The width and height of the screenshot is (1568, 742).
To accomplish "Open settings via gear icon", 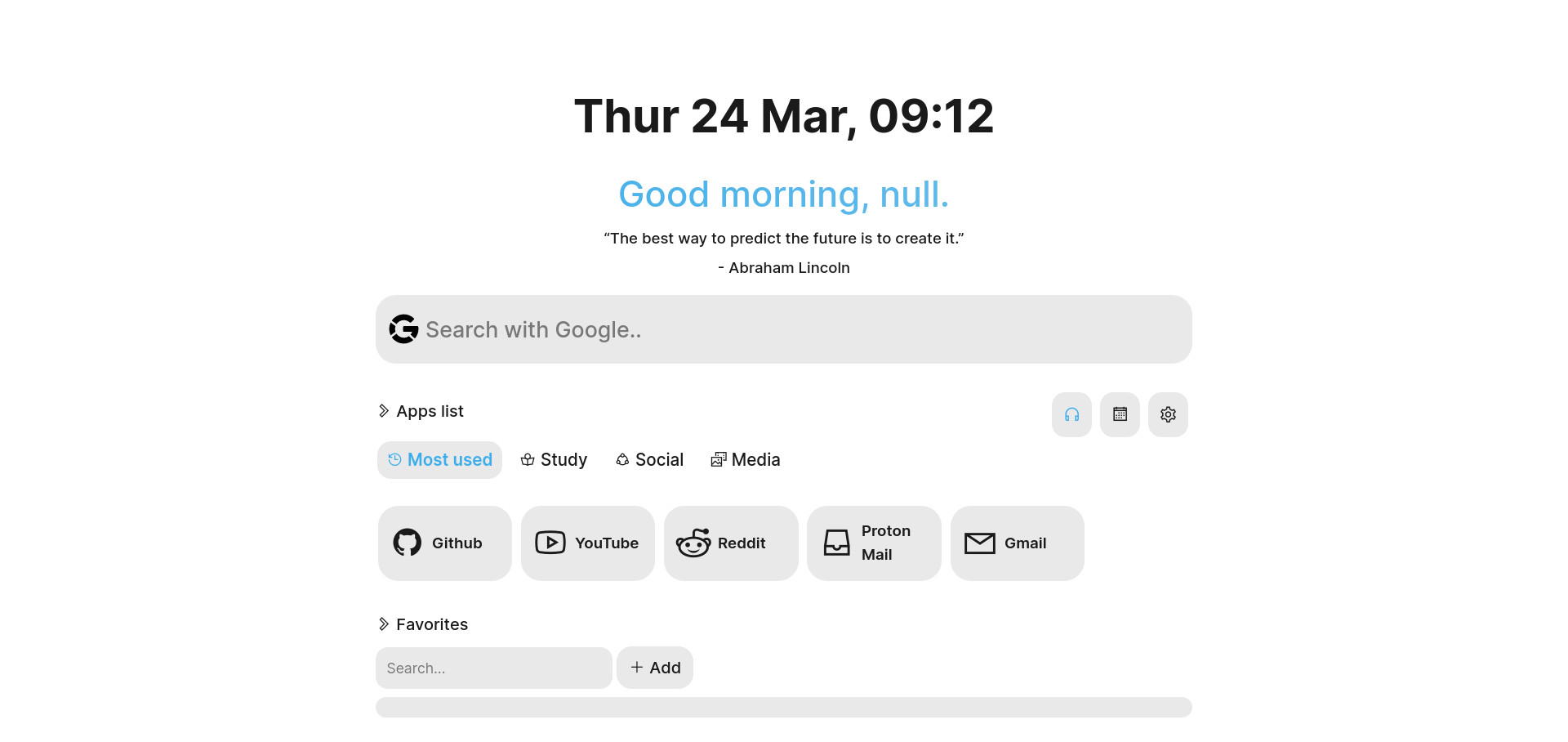I will click(x=1168, y=414).
